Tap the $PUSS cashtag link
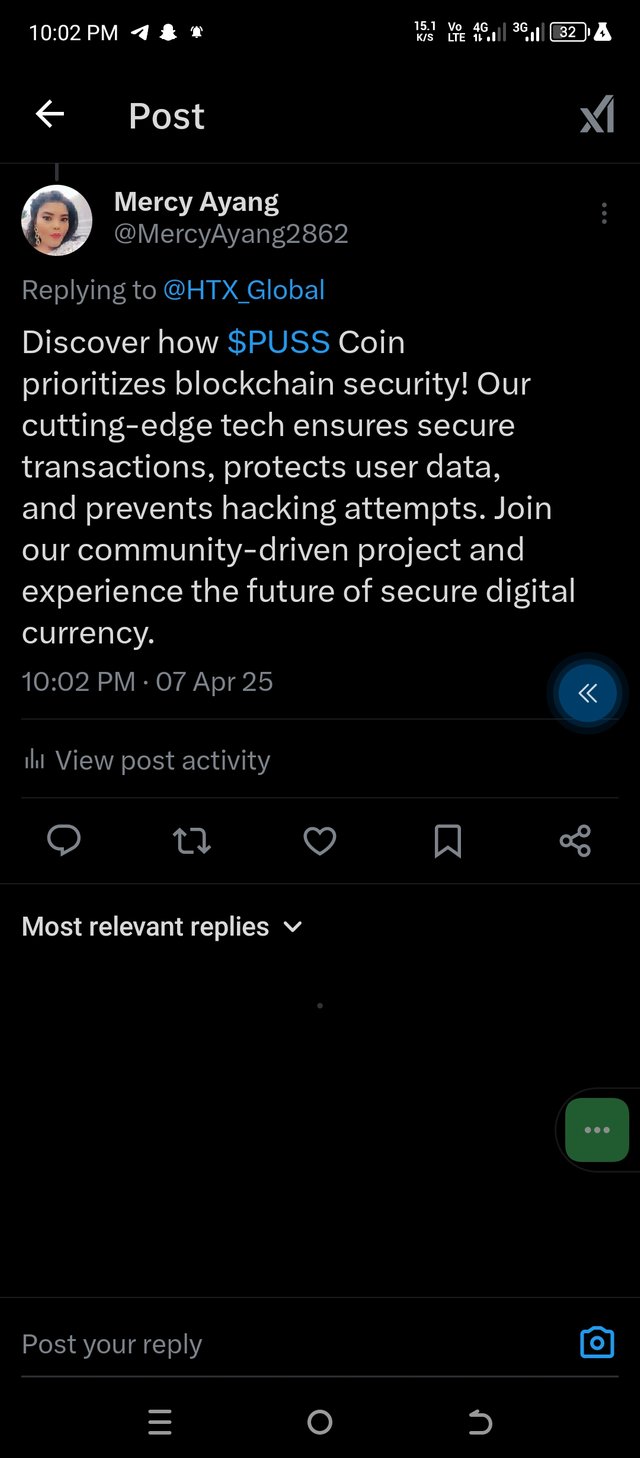The image size is (640, 1458). pyautogui.click(x=278, y=342)
